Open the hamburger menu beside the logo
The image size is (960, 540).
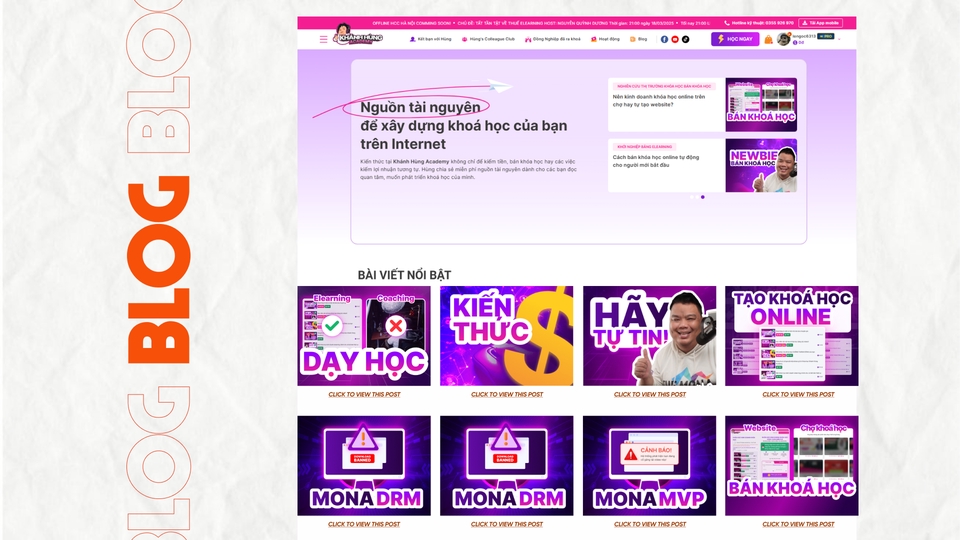(x=323, y=39)
